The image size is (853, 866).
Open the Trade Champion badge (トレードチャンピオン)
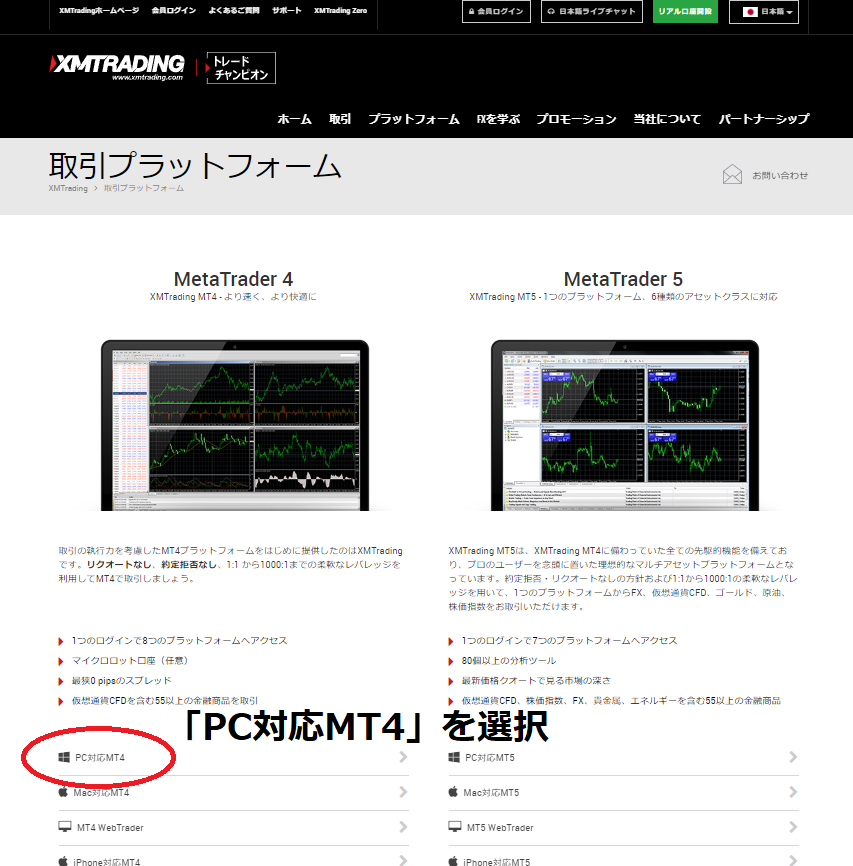pyautogui.click(x=241, y=68)
